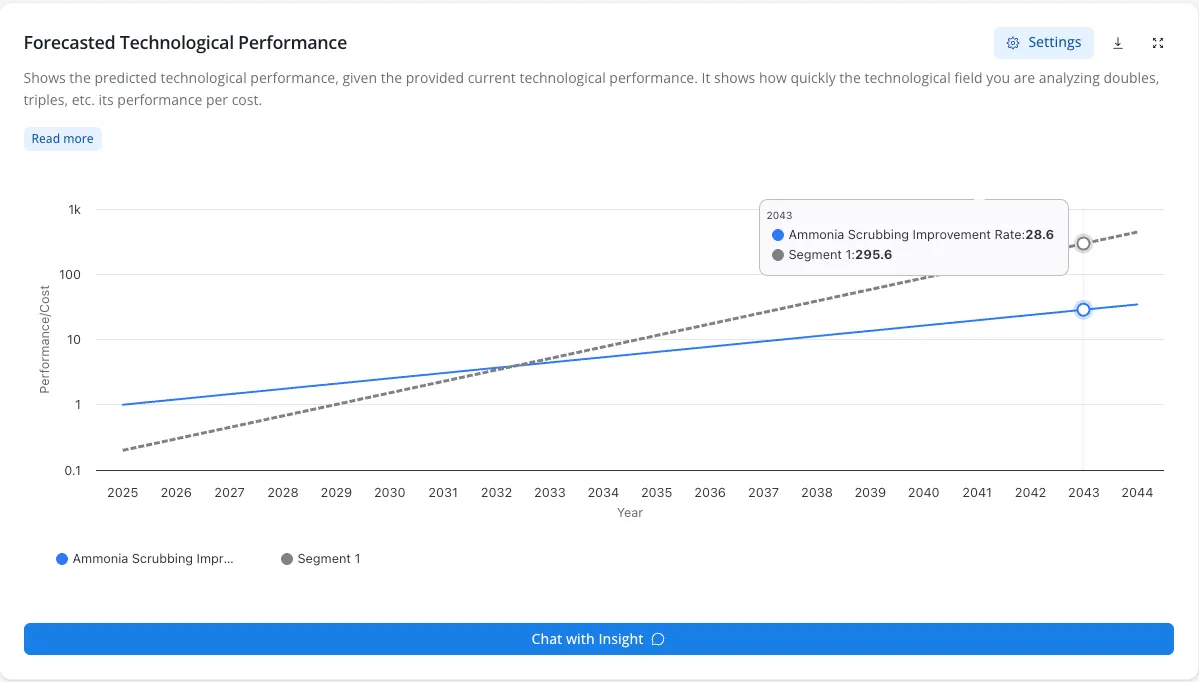Click the tooltip year 2043 heading
Image resolution: width=1199 pixels, height=682 pixels.
779,216
